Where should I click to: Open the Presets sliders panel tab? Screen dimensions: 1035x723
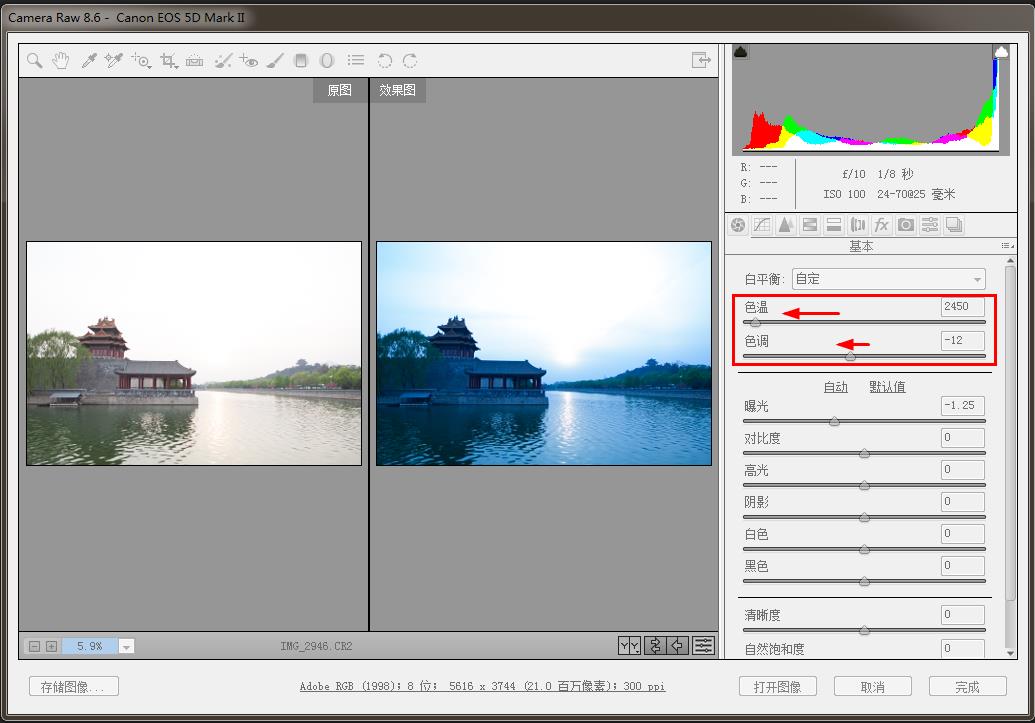click(930, 225)
